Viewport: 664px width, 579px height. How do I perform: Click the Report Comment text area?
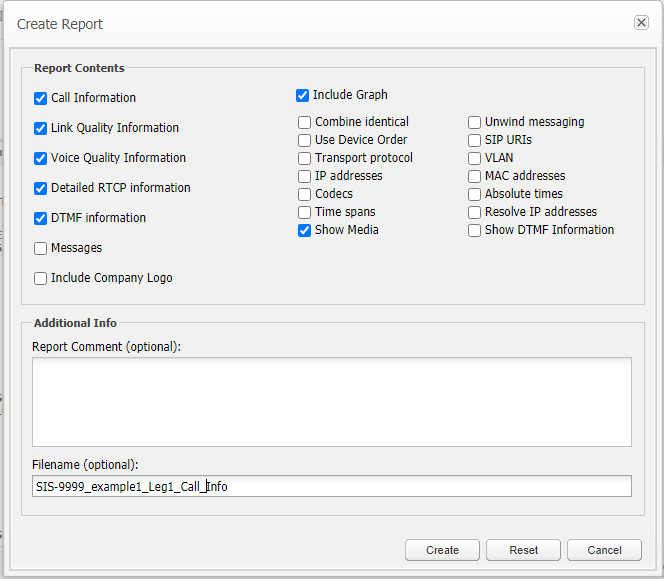pos(331,401)
